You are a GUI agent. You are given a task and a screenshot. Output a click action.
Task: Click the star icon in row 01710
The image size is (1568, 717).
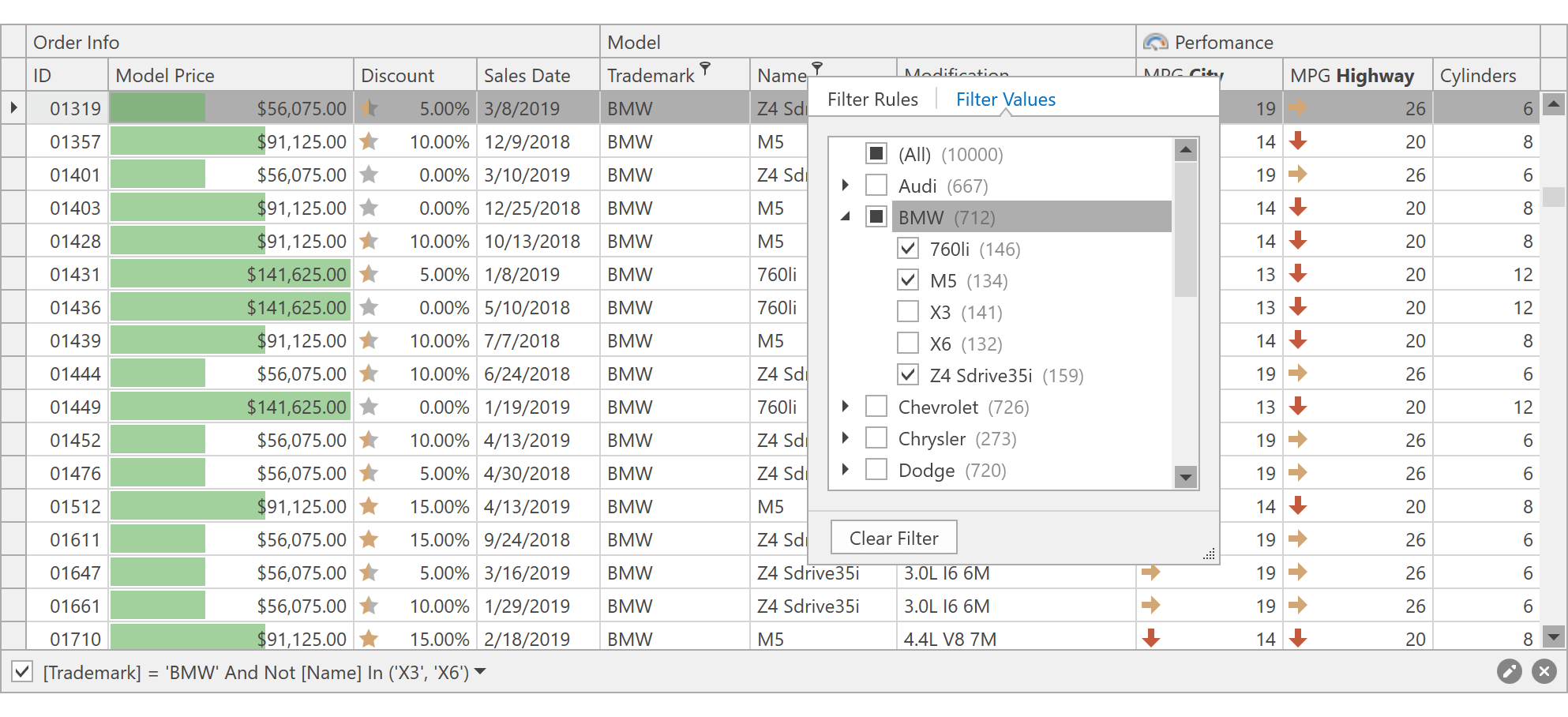pyautogui.click(x=368, y=639)
